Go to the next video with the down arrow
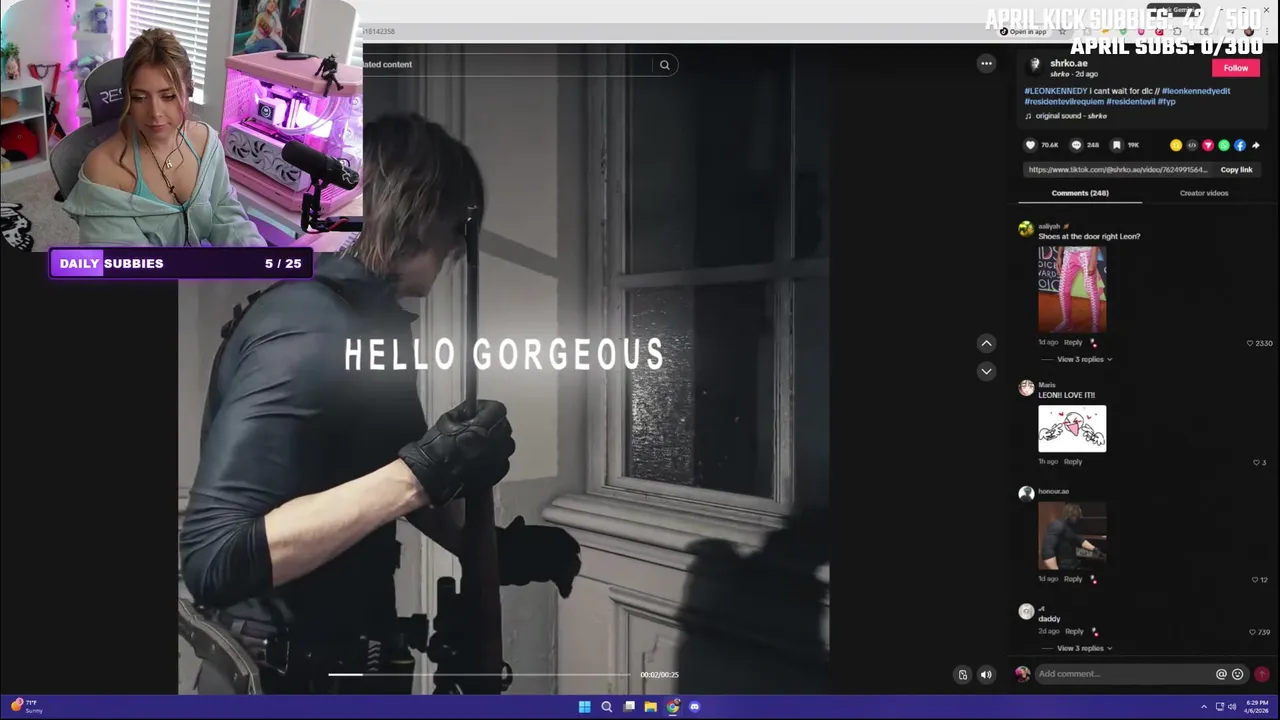This screenshot has width=1280, height=720. pos(986,371)
